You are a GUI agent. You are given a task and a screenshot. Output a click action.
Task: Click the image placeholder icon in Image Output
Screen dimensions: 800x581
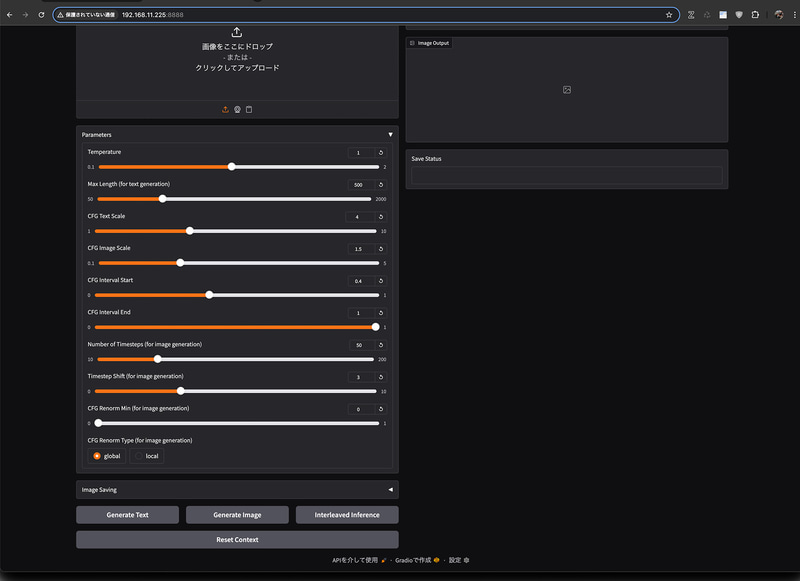[x=567, y=90]
